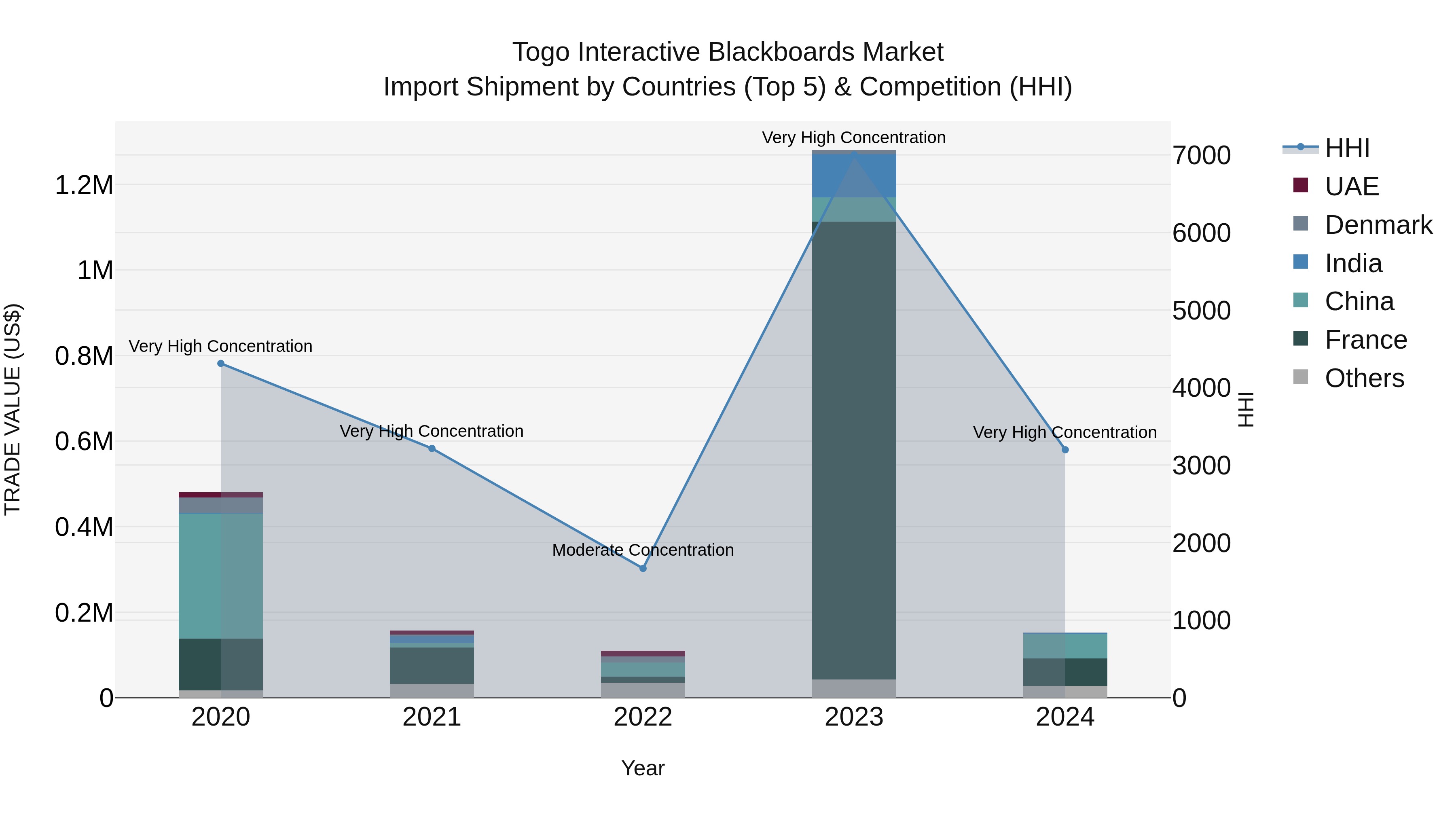Click the 2023 x-axis tick label
Viewport: 1456px width, 819px height.
[854, 717]
